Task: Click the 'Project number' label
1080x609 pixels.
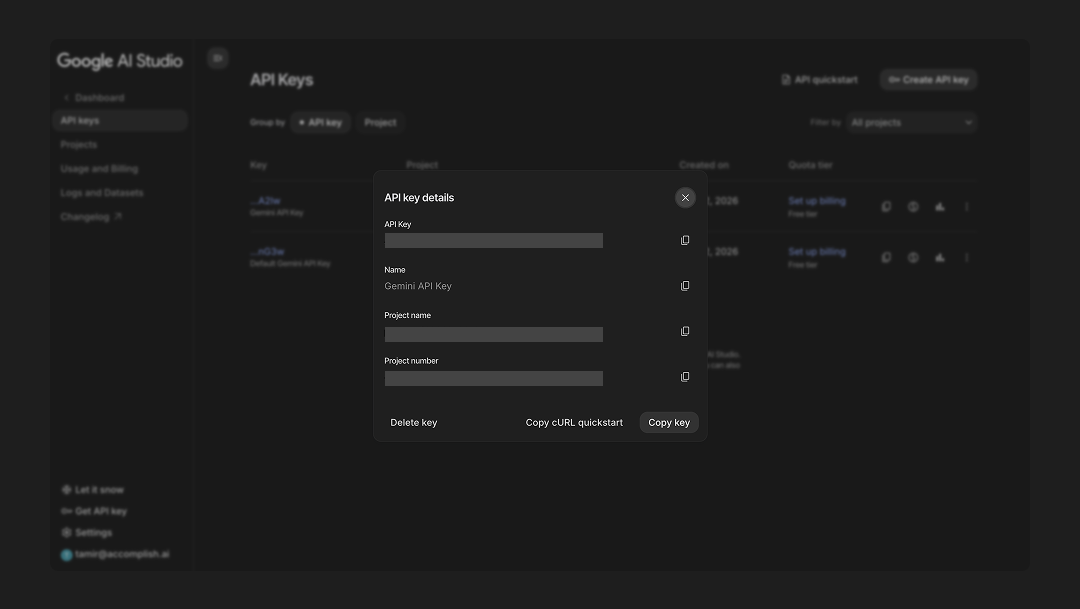Action: click(x=411, y=361)
